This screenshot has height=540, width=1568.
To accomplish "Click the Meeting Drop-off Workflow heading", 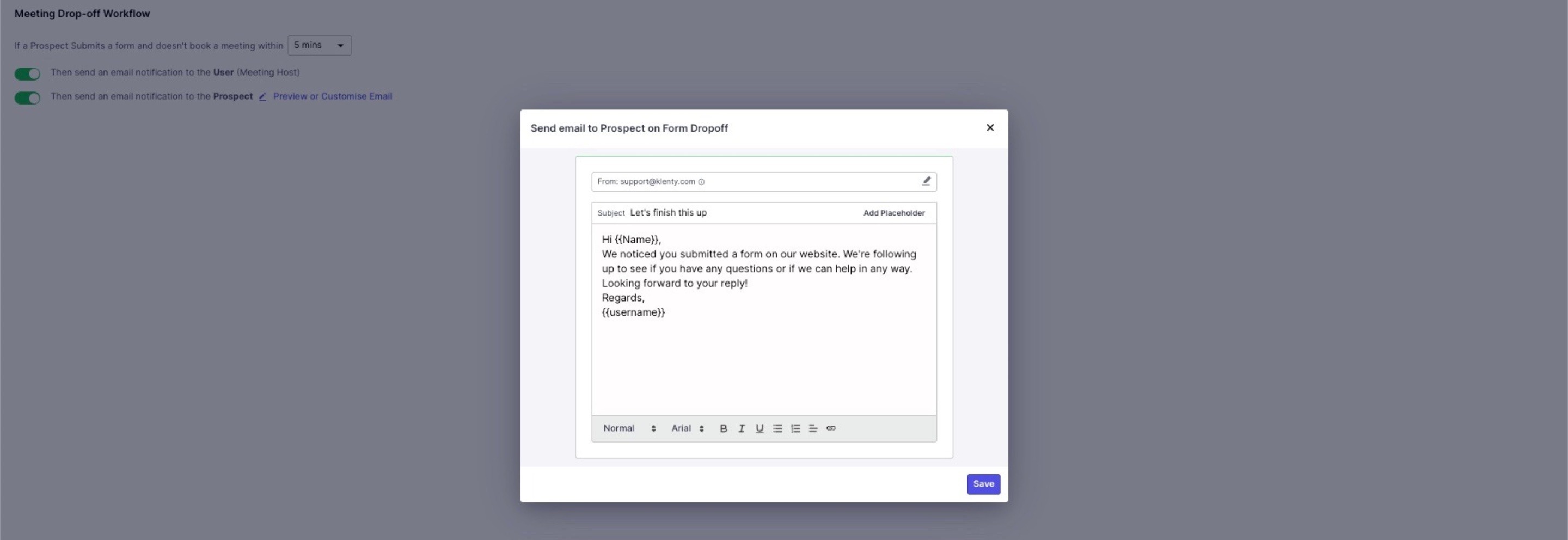I will [82, 14].
